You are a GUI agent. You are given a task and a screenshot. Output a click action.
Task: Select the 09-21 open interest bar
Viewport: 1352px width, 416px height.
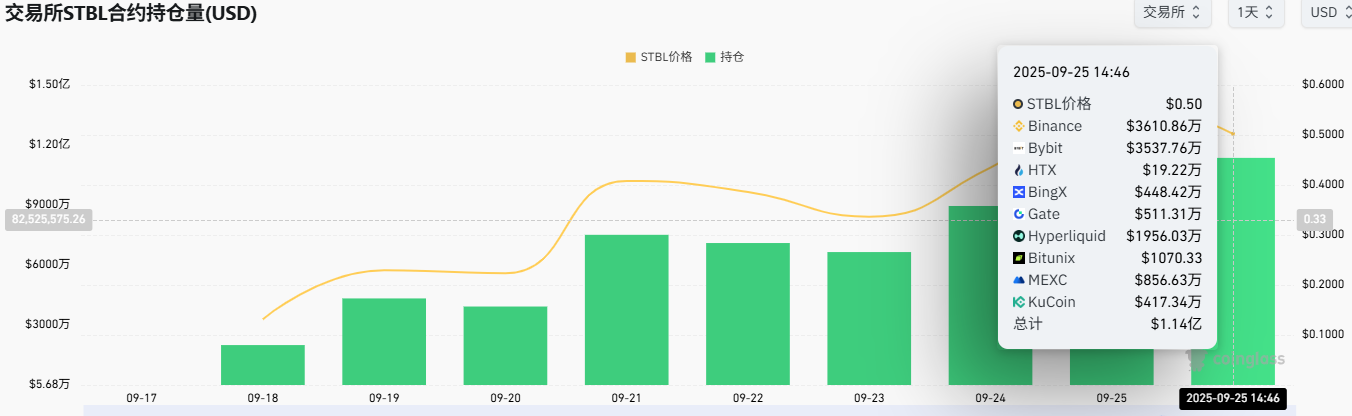tap(626, 309)
